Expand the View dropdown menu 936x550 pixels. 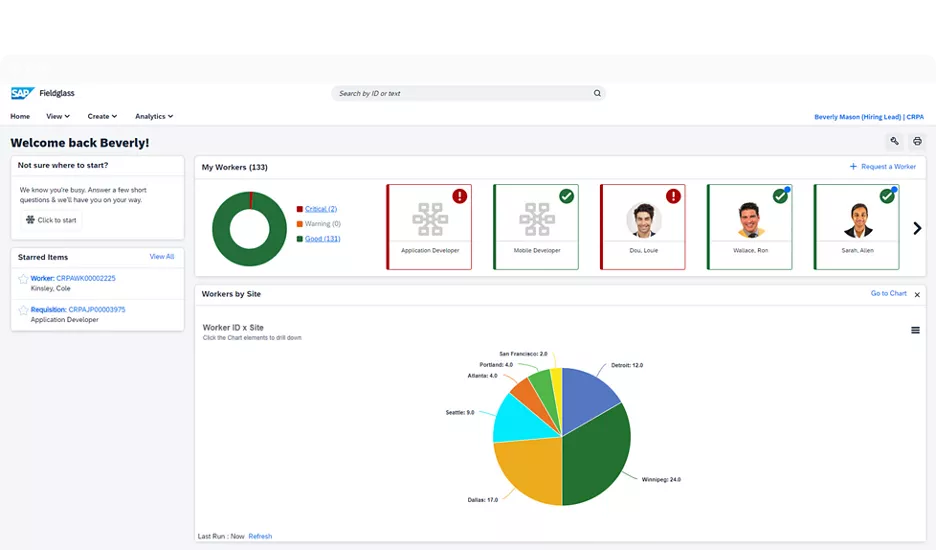pyautogui.click(x=58, y=116)
